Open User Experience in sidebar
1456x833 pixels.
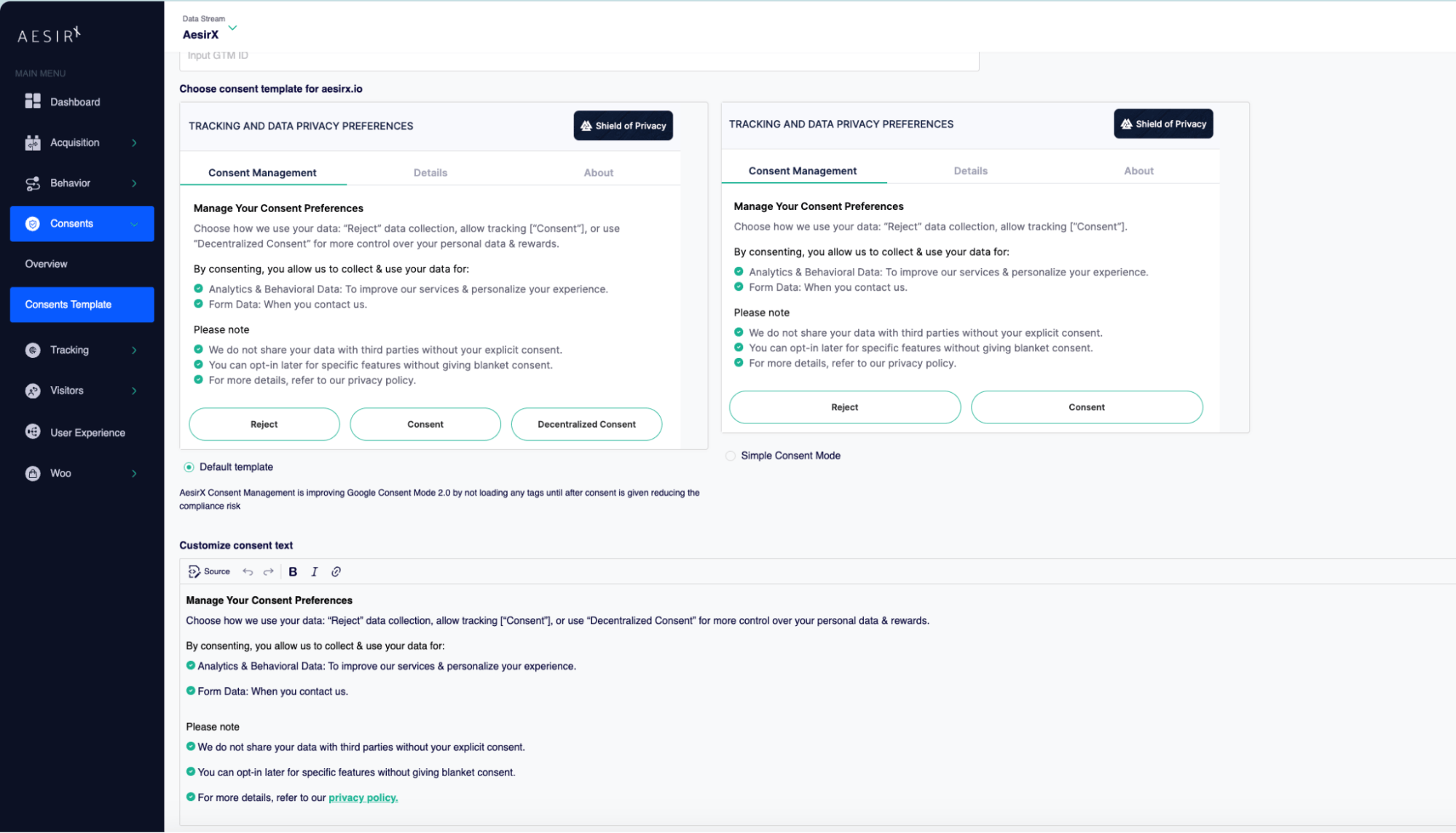(87, 432)
